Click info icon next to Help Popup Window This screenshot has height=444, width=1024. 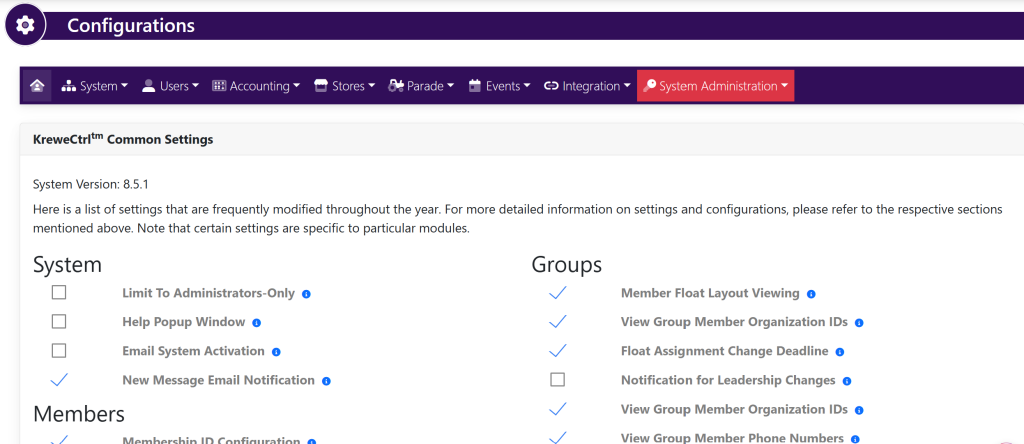coord(257,323)
